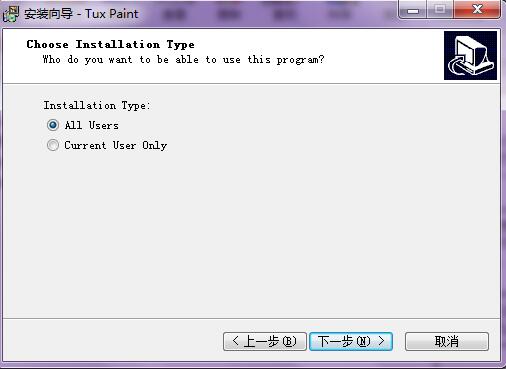Viewport: 506px width, 369px height.
Task: Click the computer setup graphic in the header
Action: click(470, 55)
